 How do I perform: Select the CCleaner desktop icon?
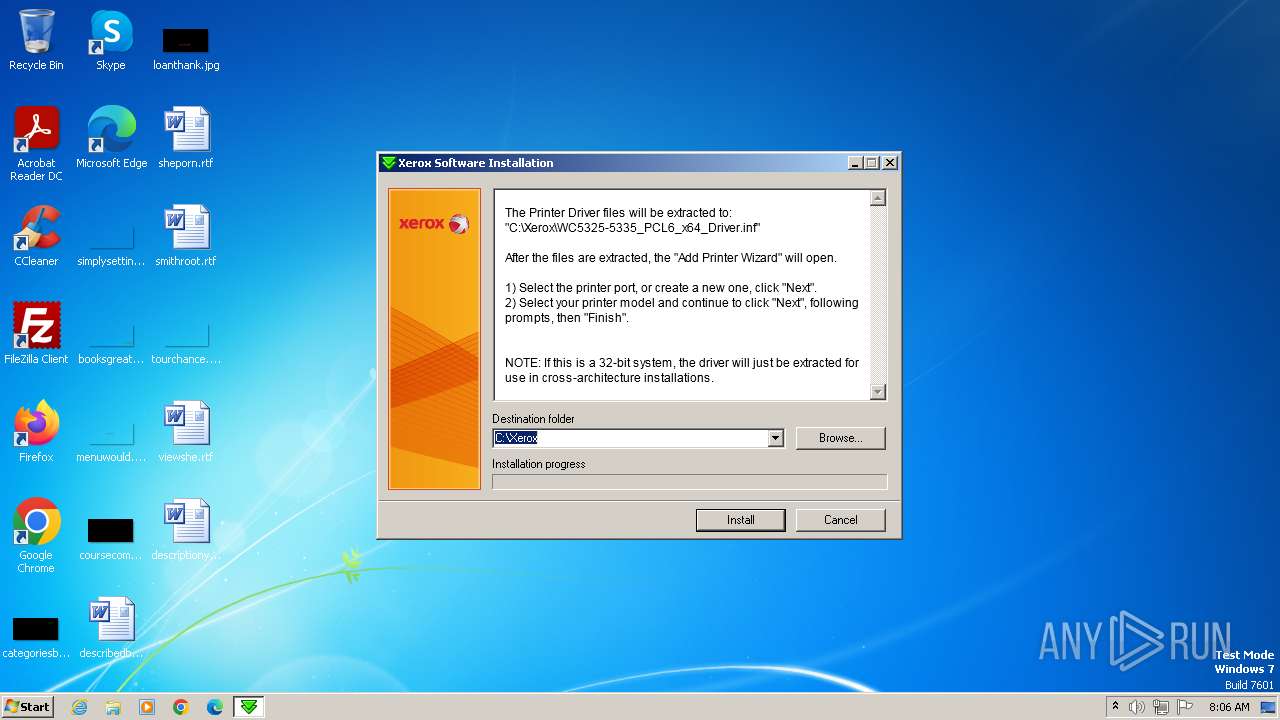tap(36, 236)
